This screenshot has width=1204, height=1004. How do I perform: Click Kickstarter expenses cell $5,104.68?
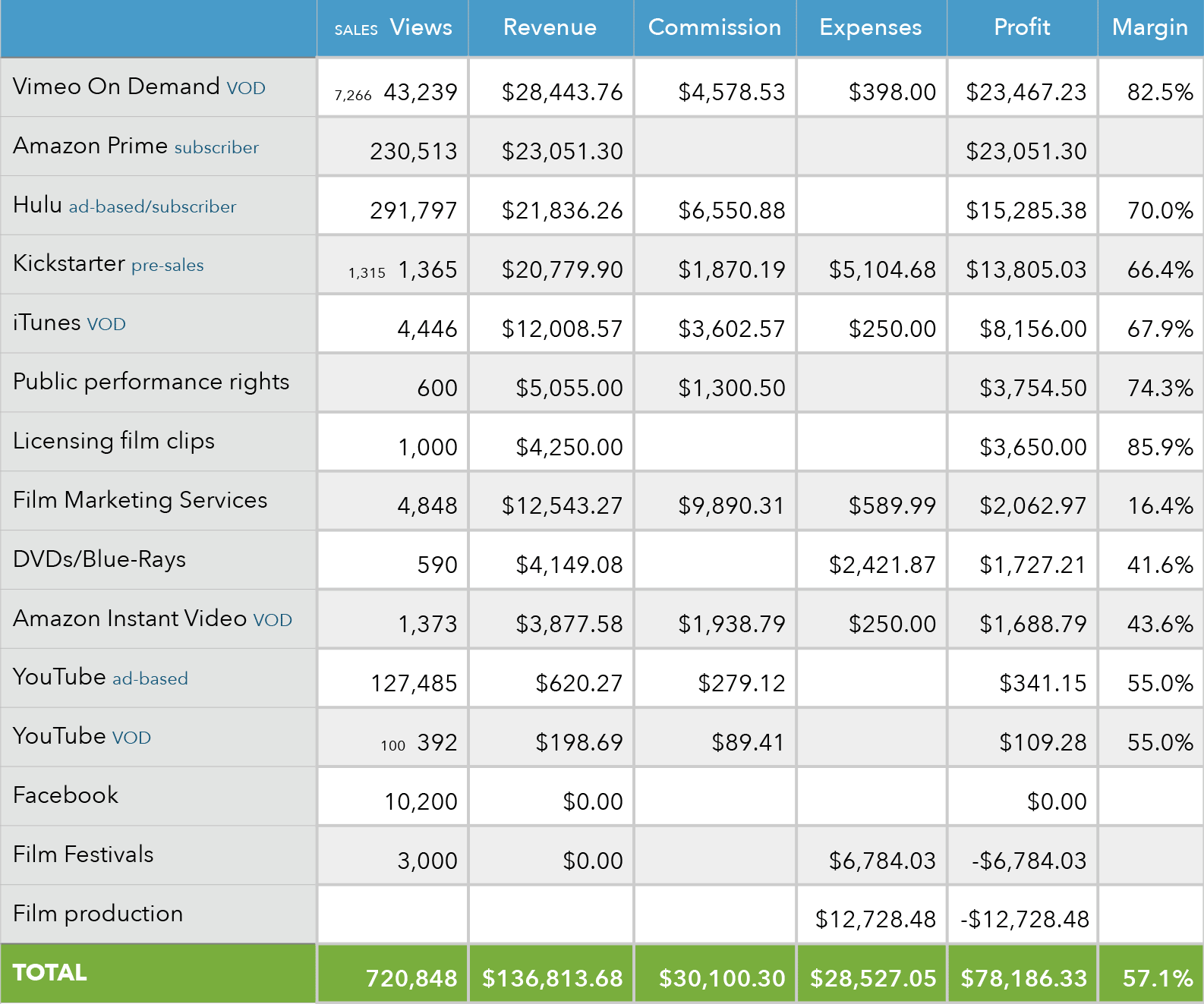pyautogui.click(x=871, y=265)
